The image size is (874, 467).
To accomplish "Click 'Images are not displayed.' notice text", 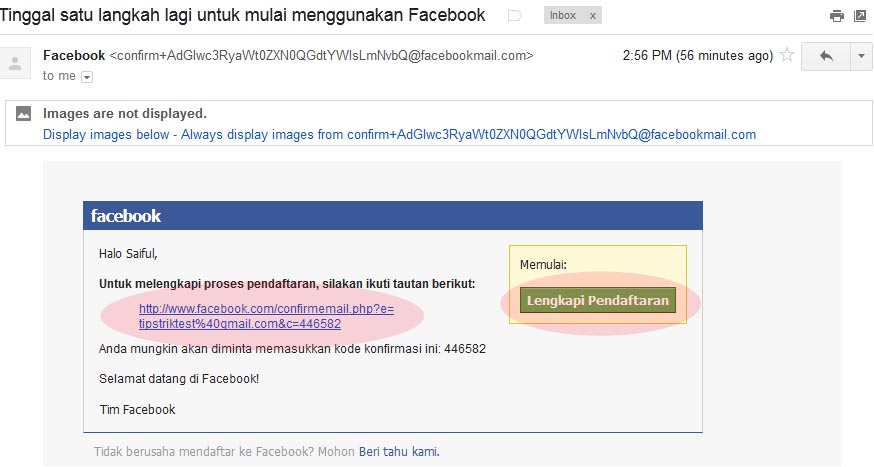I will 125,113.
